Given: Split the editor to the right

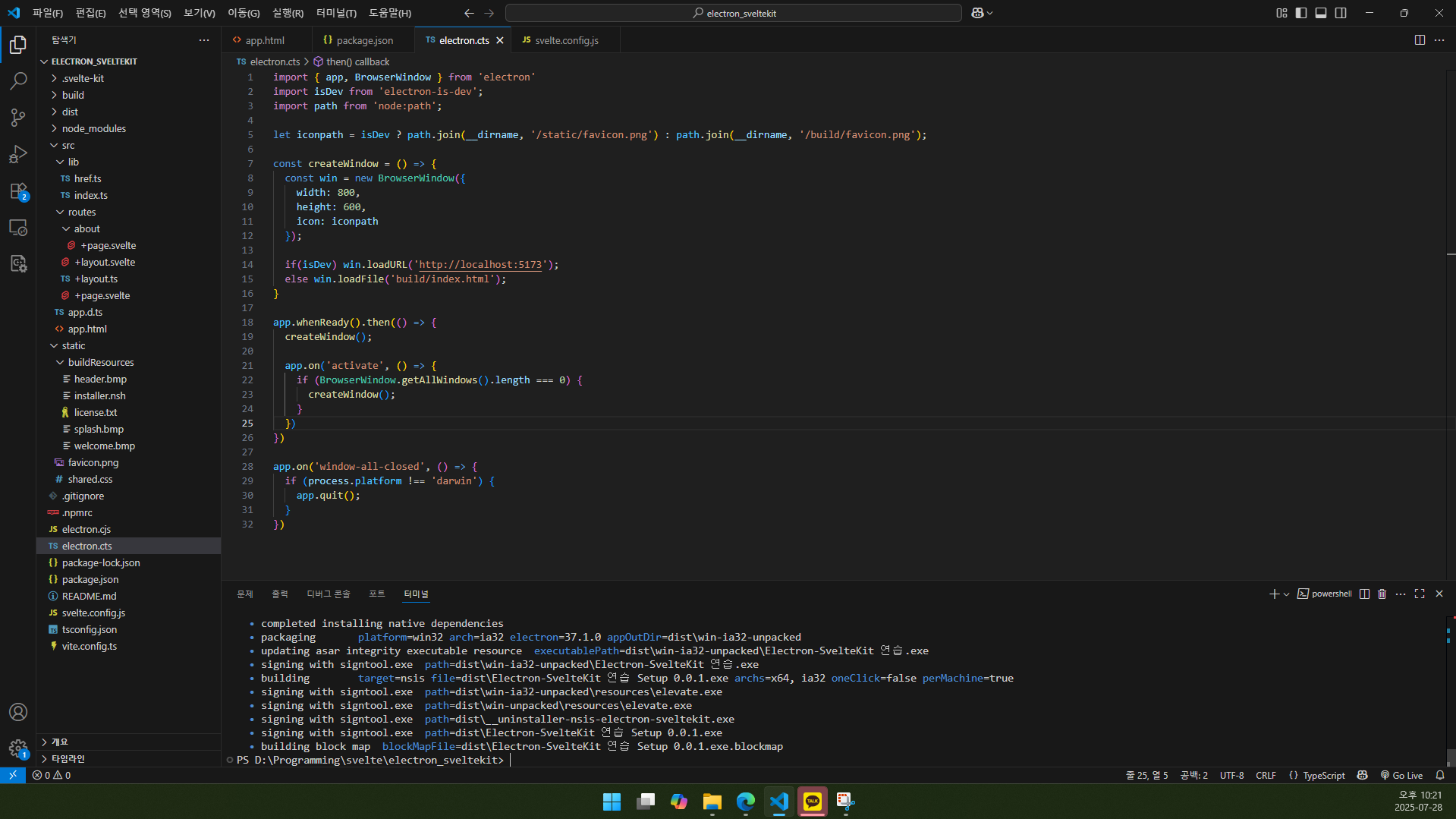Looking at the screenshot, I should (1420, 40).
